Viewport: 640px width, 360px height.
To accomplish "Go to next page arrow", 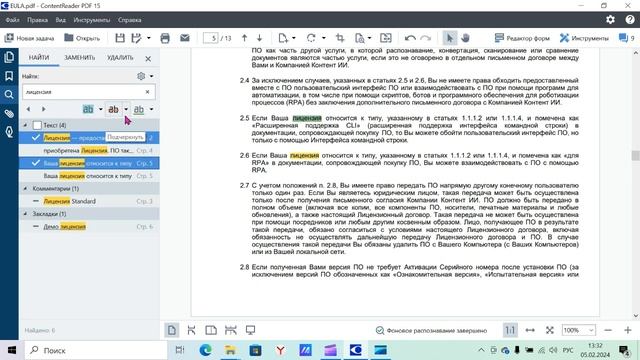I will [x=260, y=38].
